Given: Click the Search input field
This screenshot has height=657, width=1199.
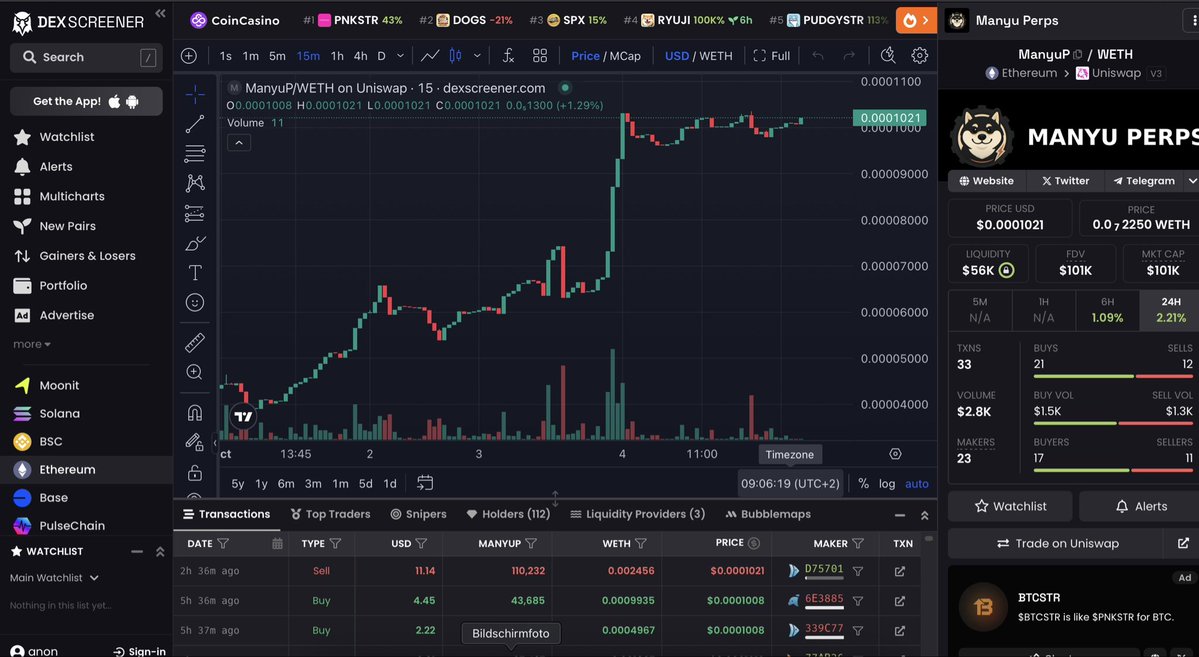Looking at the screenshot, I should click(x=86, y=57).
